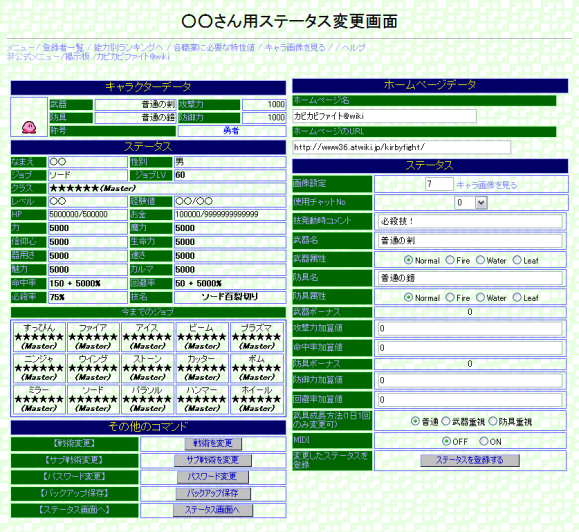Image resolution: width=579 pixels, height=532 pixels.
Task: Open the メニュー link at top
Action: coord(21,48)
